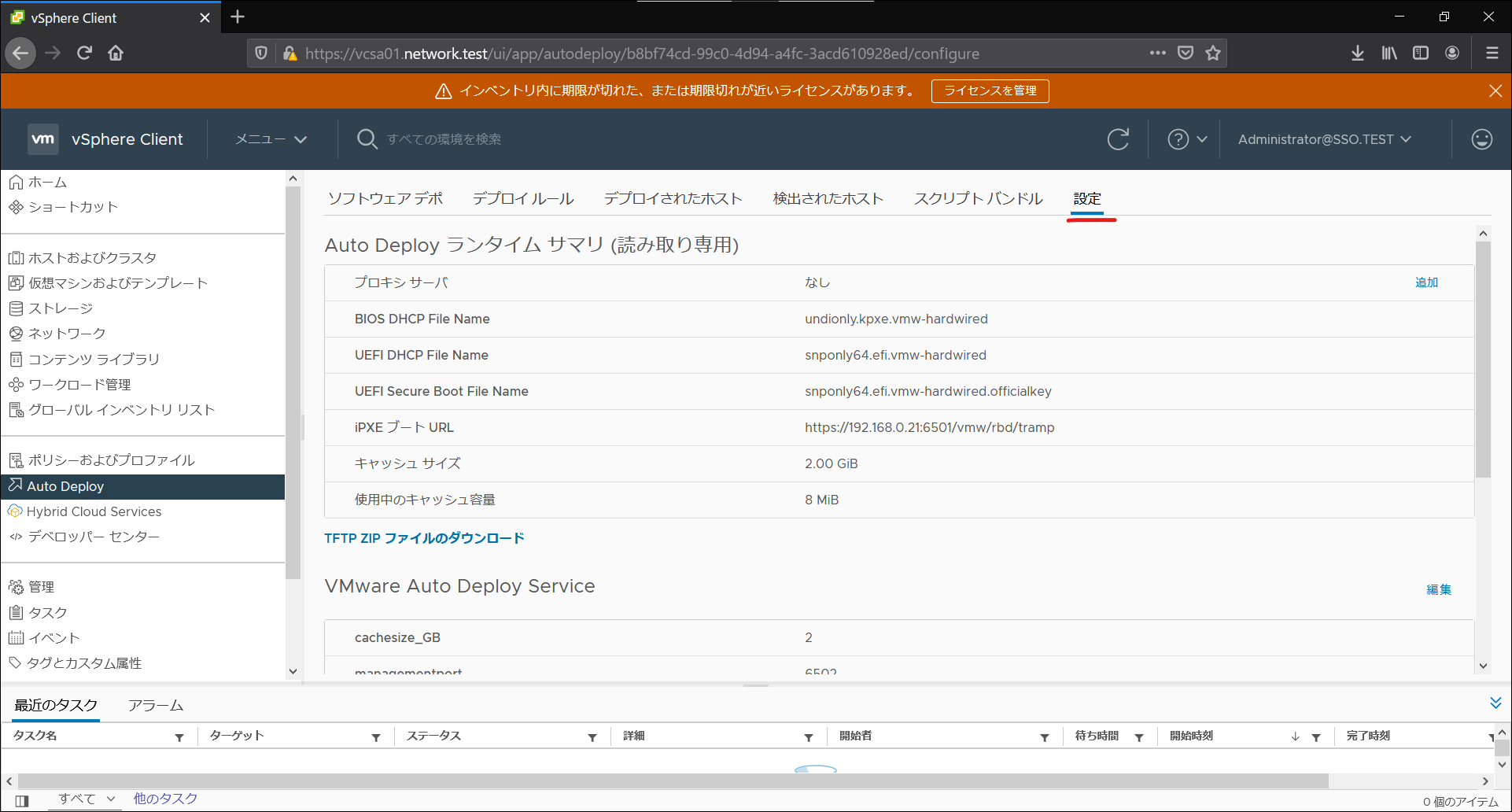
Task: Open ワークロード管理 in the sidebar
Action: pos(69,384)
